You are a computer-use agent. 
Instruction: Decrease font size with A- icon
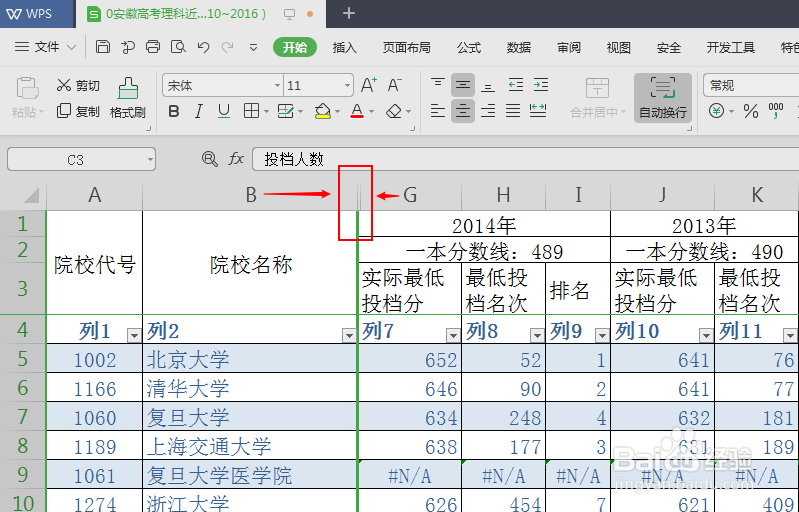394,85
